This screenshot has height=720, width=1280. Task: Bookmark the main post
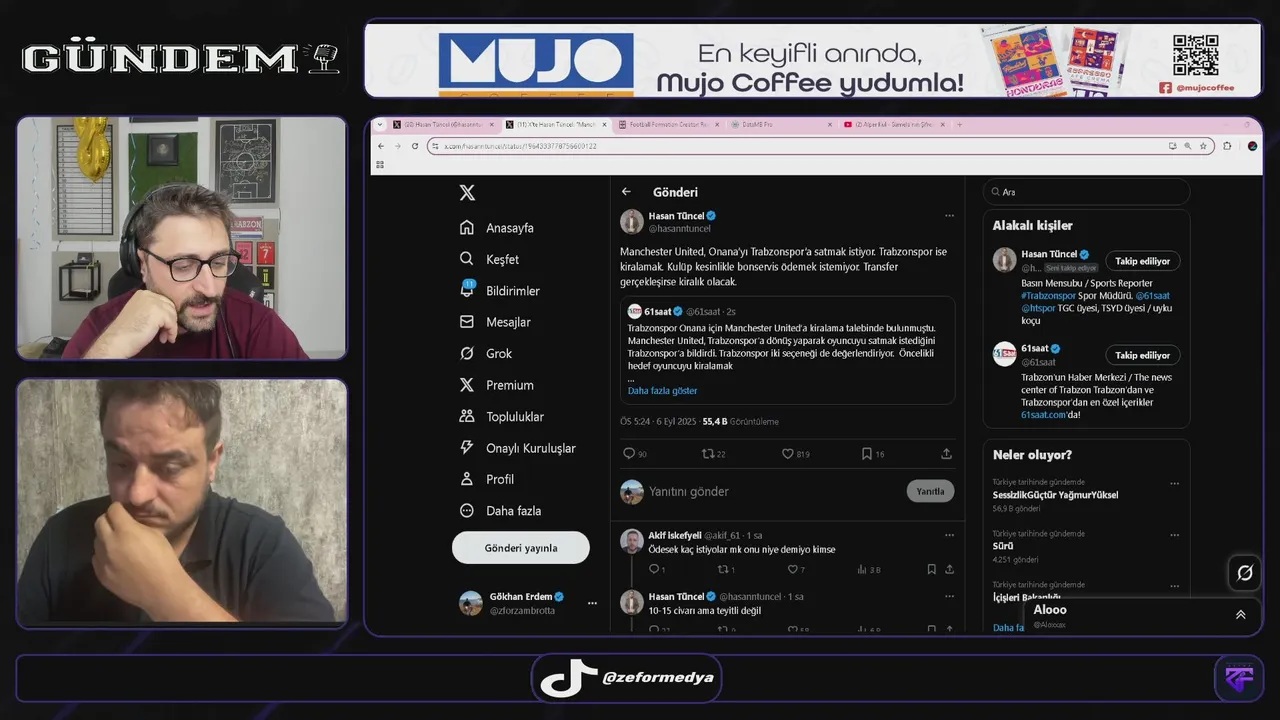coord(867,453)
